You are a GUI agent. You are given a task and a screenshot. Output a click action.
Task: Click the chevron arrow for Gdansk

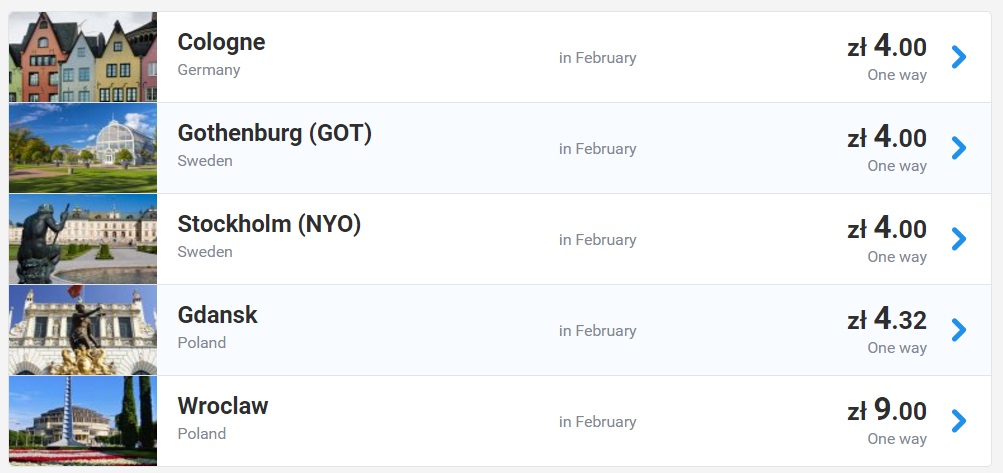point(958,330)
